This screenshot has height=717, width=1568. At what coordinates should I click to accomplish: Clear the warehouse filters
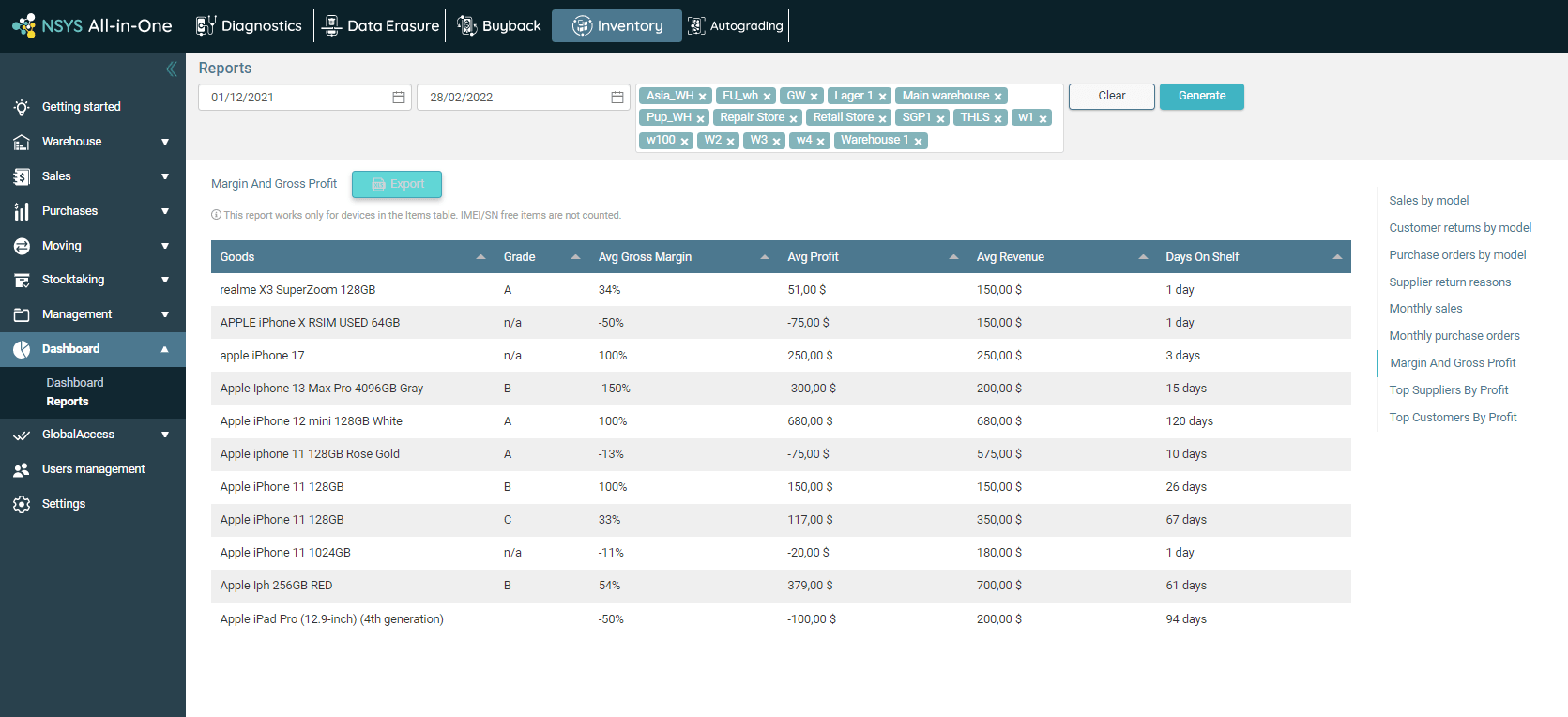point(1112,97)
